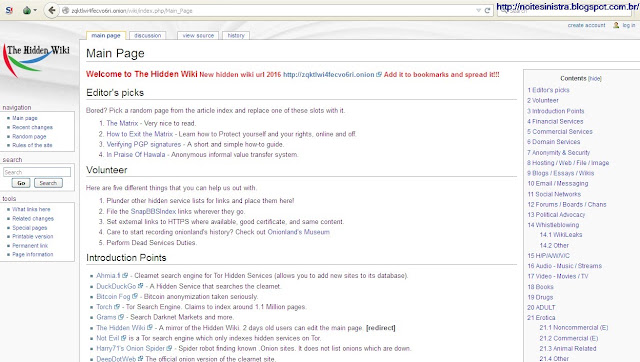The image size is (640, 362).
Task: Click external link icon beside DuckDuckGo
Action: (x=140, y=286)
